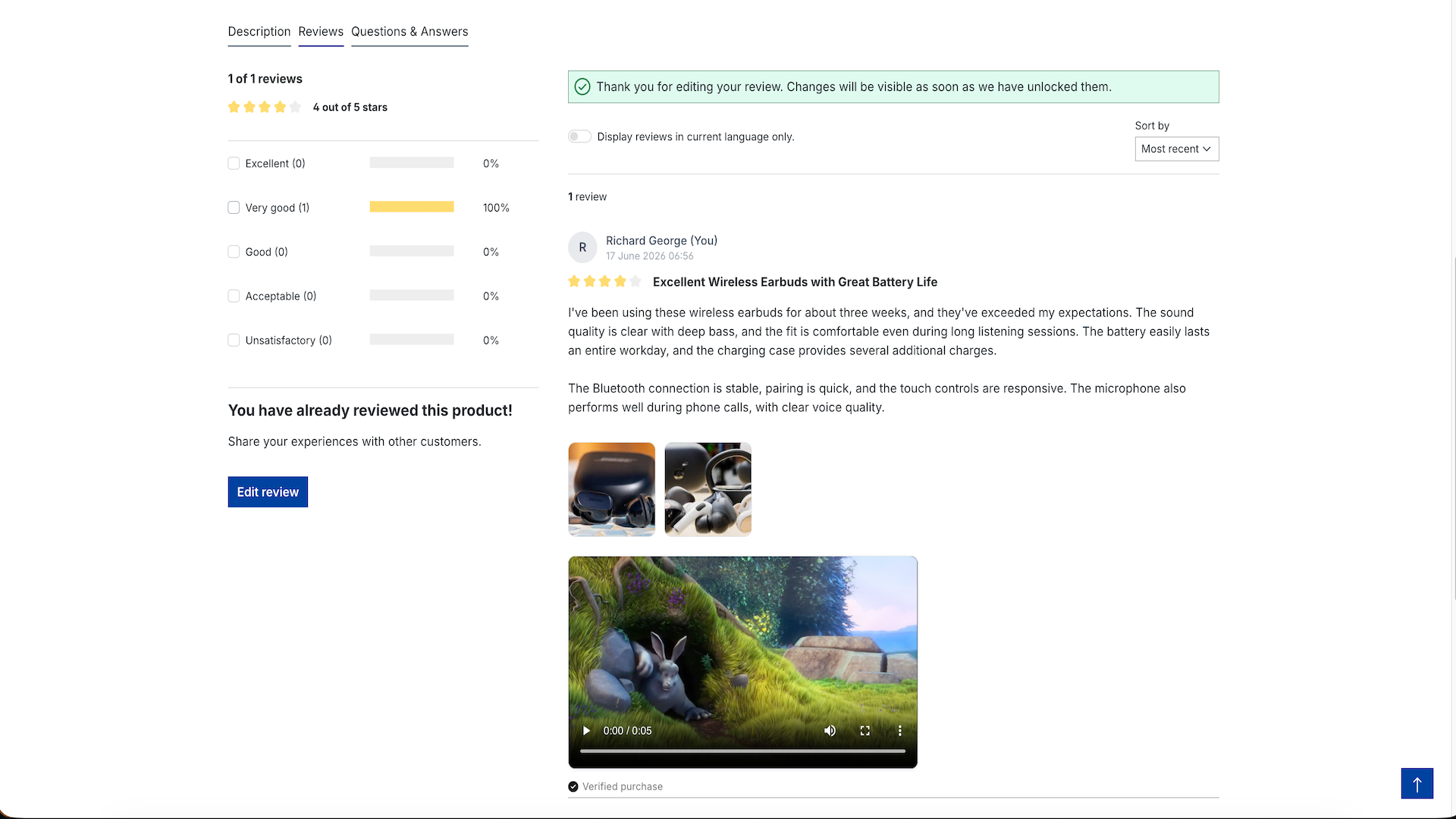The height and width of the screenshot is (819, 1456).
Task: Check the Unsatisfactory (0) filter
Action: pos(234,340)
